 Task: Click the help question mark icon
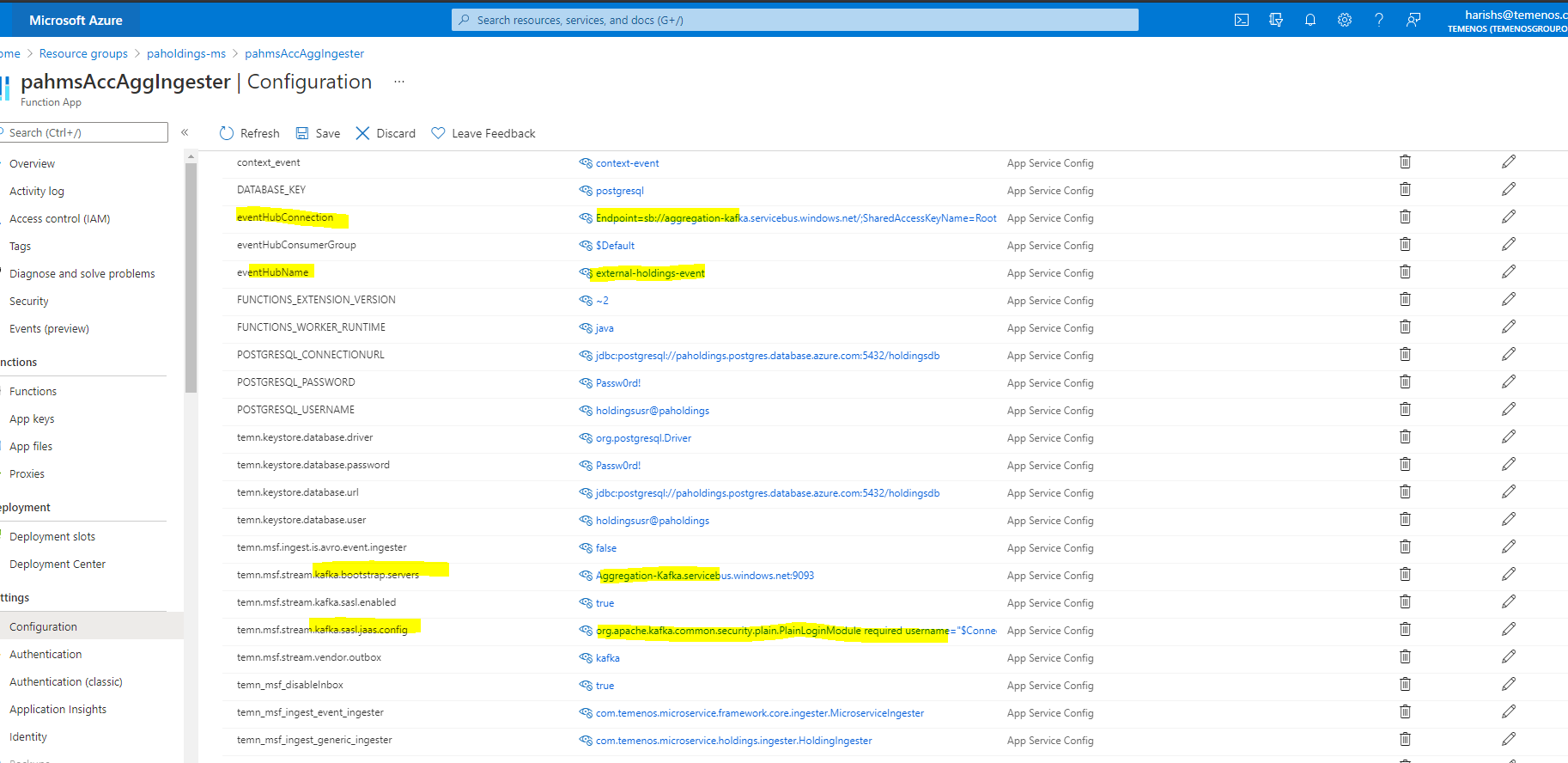(1378, 20)
